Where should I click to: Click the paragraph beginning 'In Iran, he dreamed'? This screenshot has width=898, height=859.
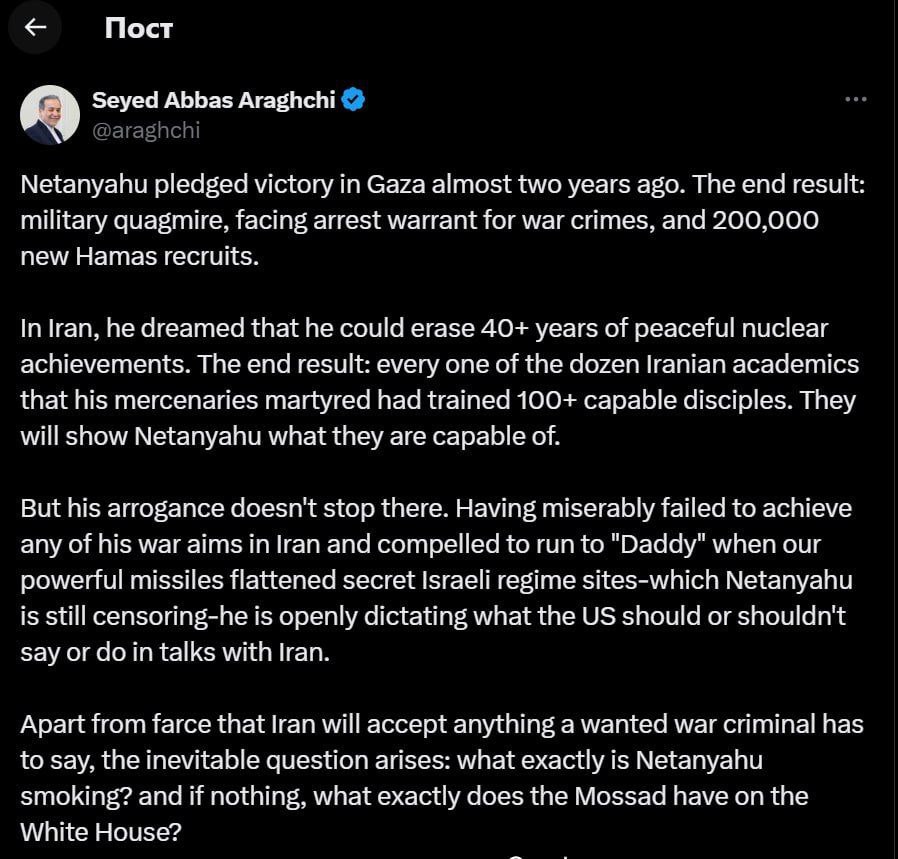click(439, 382)
